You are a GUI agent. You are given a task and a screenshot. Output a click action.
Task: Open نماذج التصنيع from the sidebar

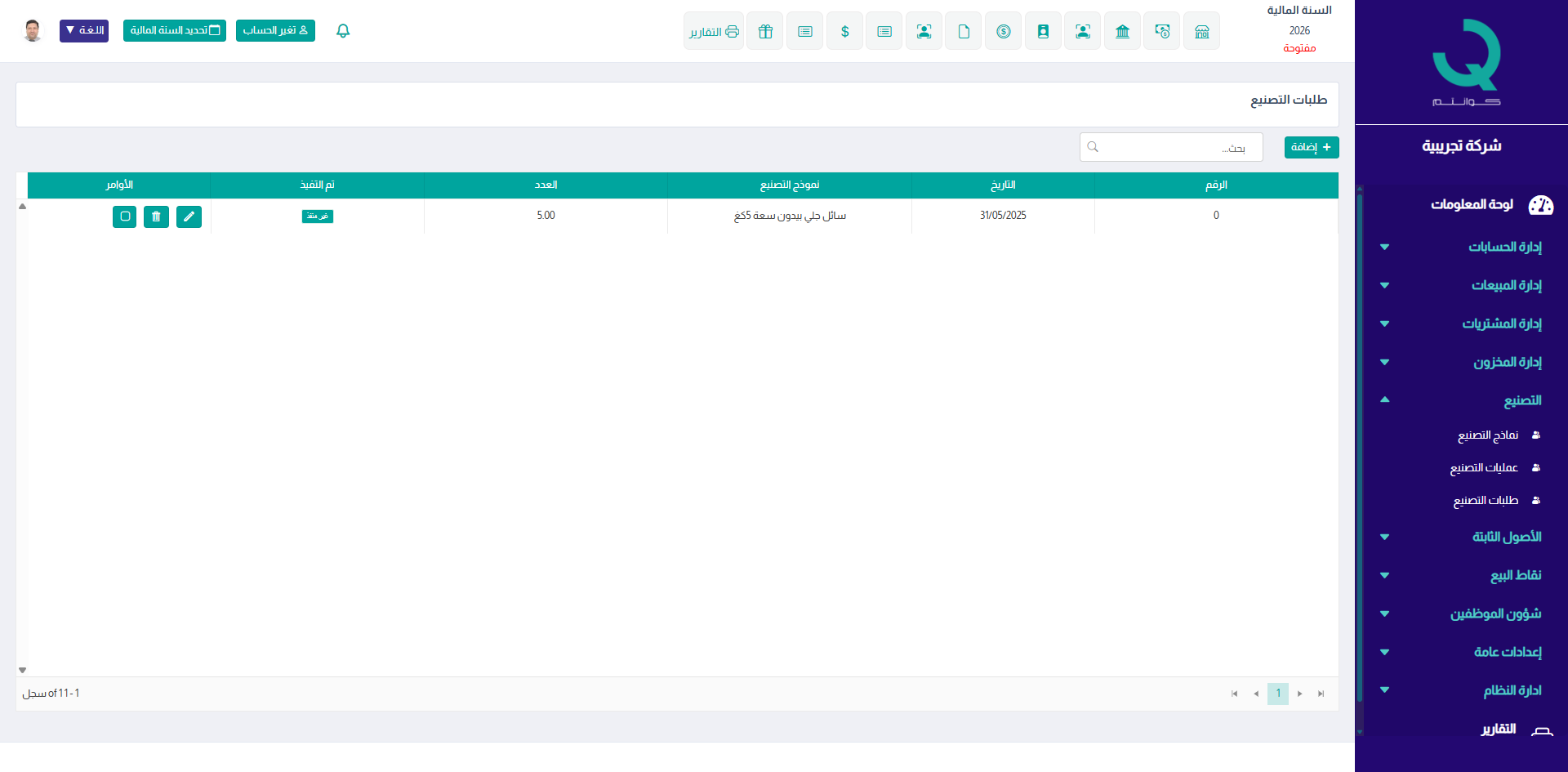click(x=1488, y=435)
